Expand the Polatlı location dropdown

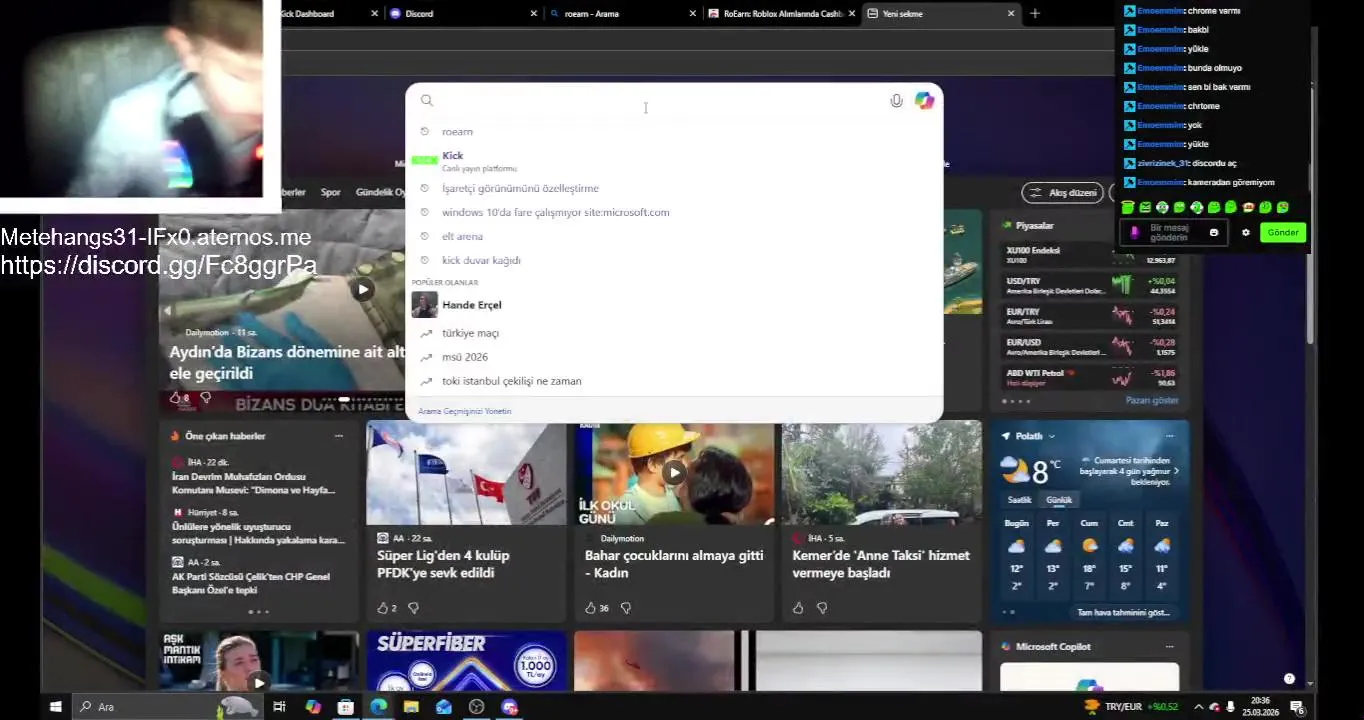click(x=1052, y=436)
